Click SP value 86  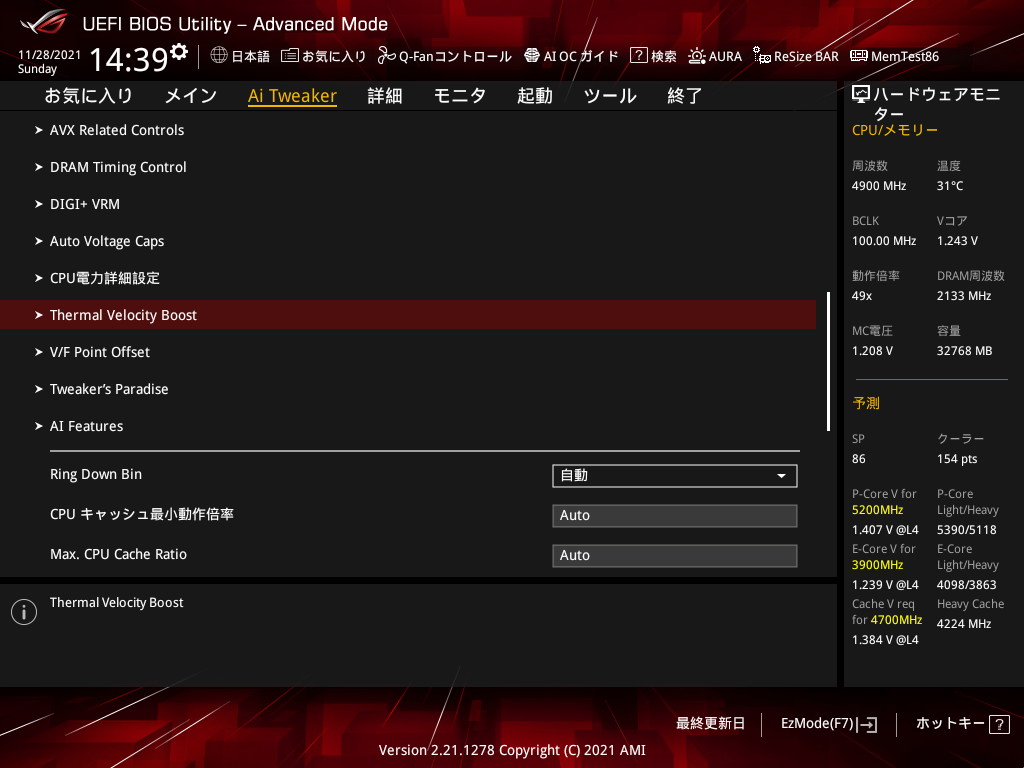858,459
